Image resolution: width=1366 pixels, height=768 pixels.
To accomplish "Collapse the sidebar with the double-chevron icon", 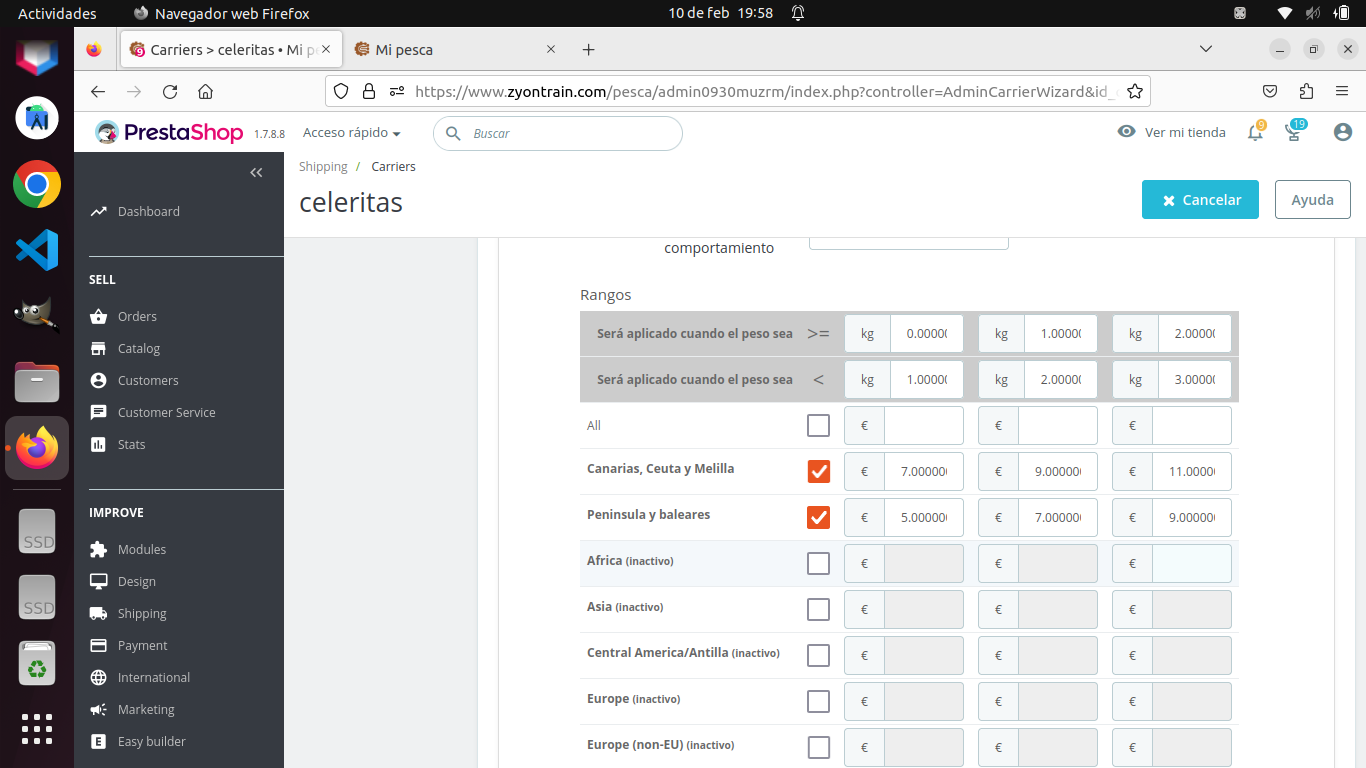I will coord(256,173).
